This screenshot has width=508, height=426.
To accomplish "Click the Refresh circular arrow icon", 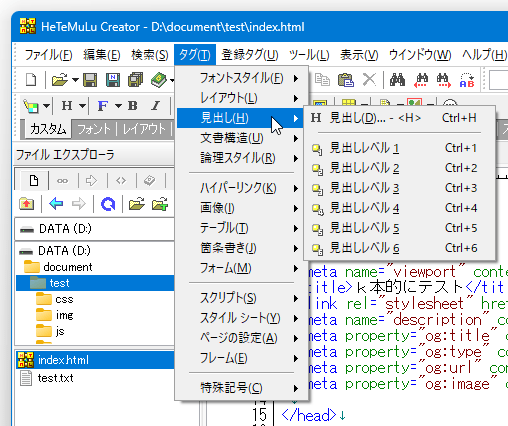I will [108, 204].
